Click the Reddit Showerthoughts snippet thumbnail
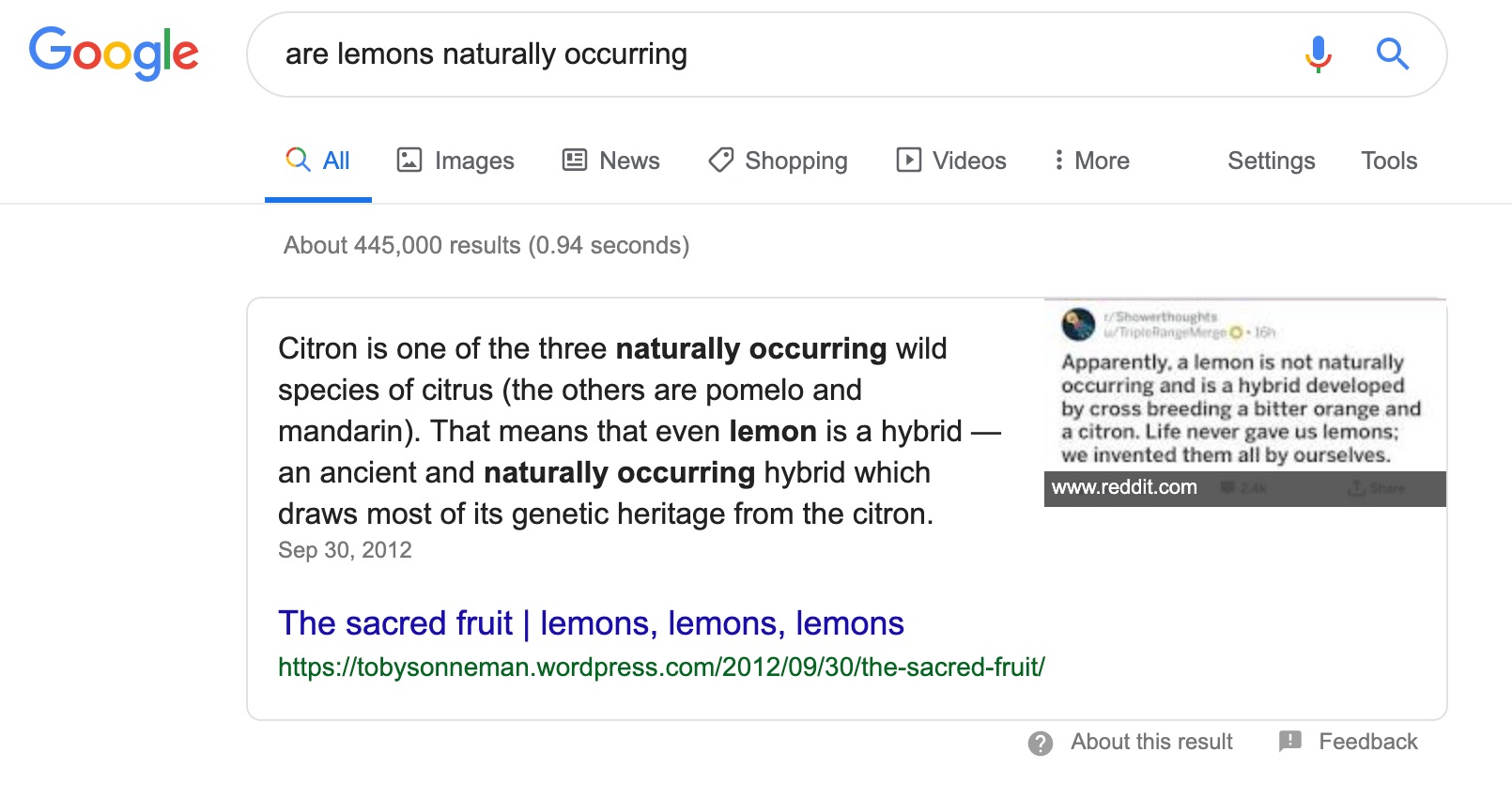This screenshot has width=1512, height=798. pyautogui.click(x=1245, y=403)
